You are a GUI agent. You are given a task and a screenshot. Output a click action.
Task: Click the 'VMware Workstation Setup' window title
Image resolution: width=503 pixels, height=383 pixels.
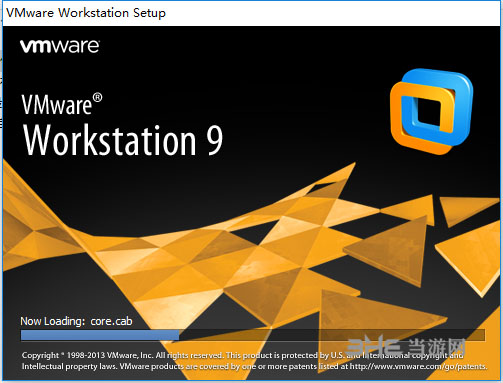click(x=86, y=13)
